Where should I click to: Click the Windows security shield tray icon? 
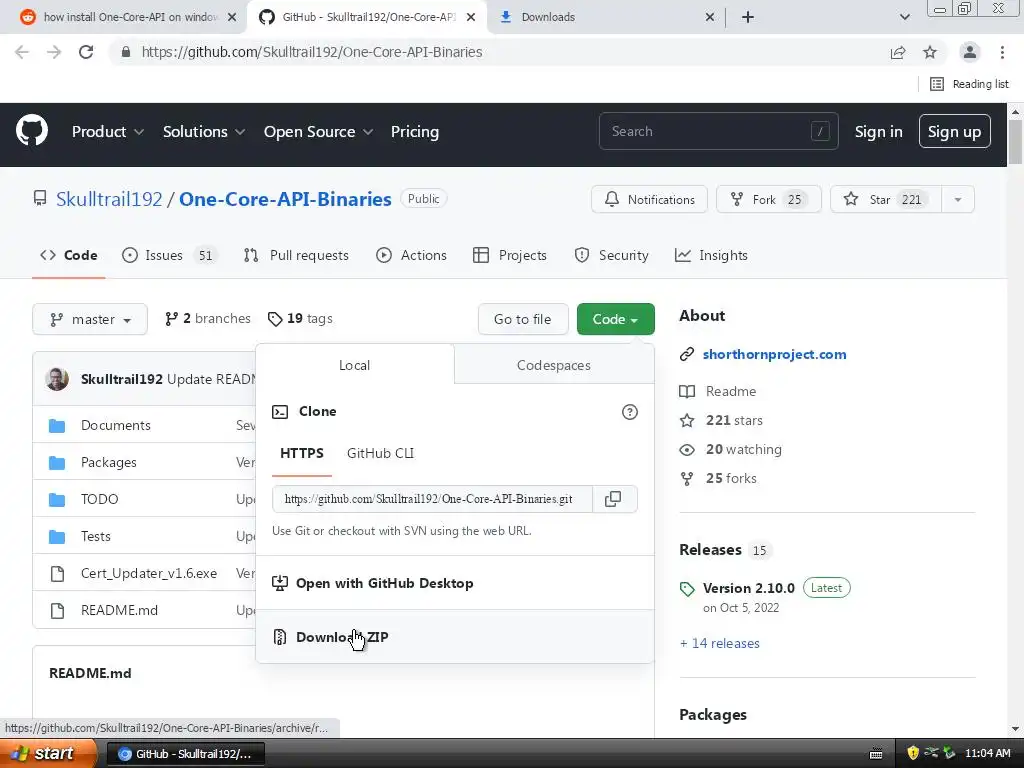[x=912, y=753]
